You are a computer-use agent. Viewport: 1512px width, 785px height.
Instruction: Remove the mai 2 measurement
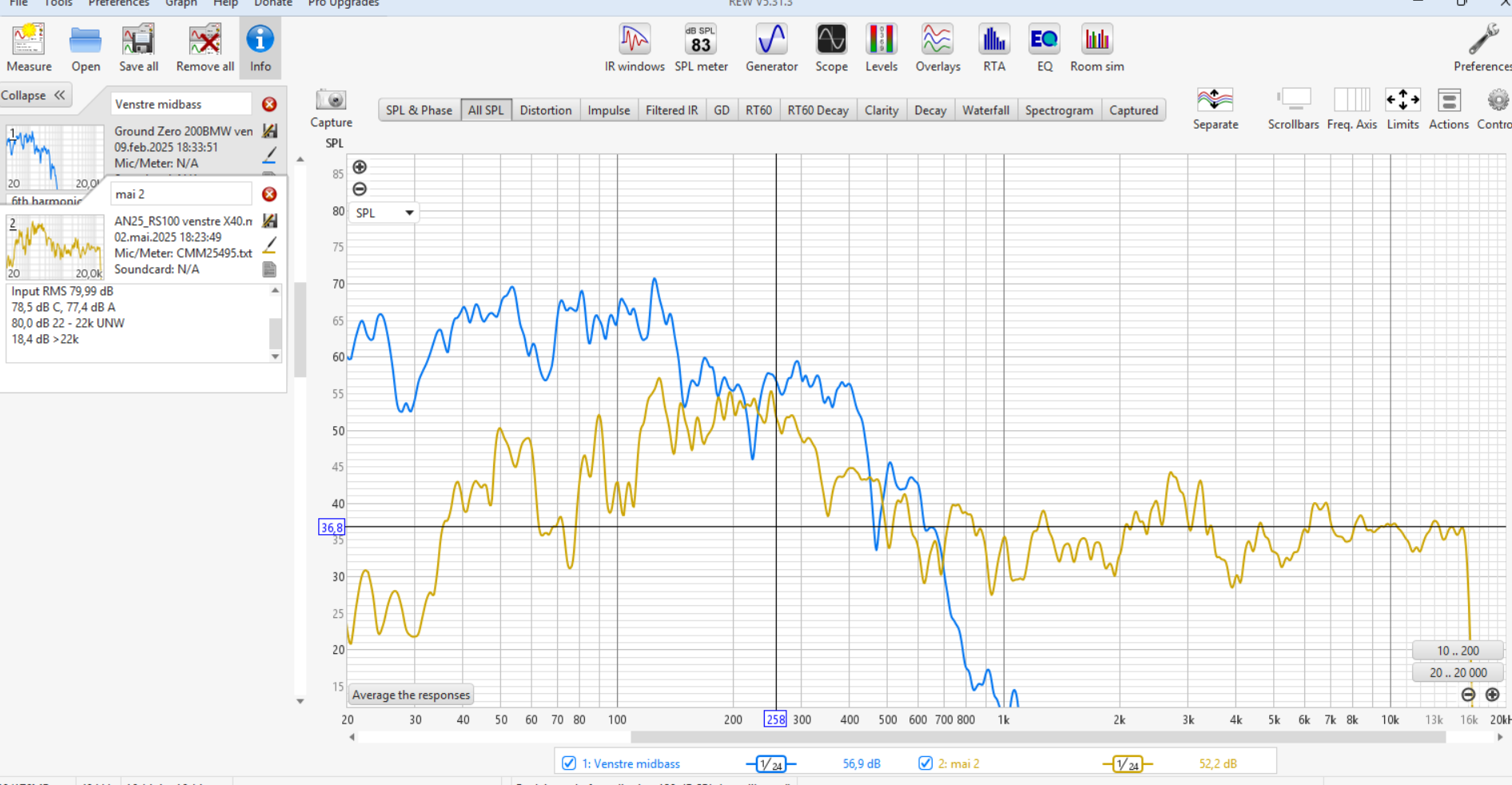click(x=269, y=194)
